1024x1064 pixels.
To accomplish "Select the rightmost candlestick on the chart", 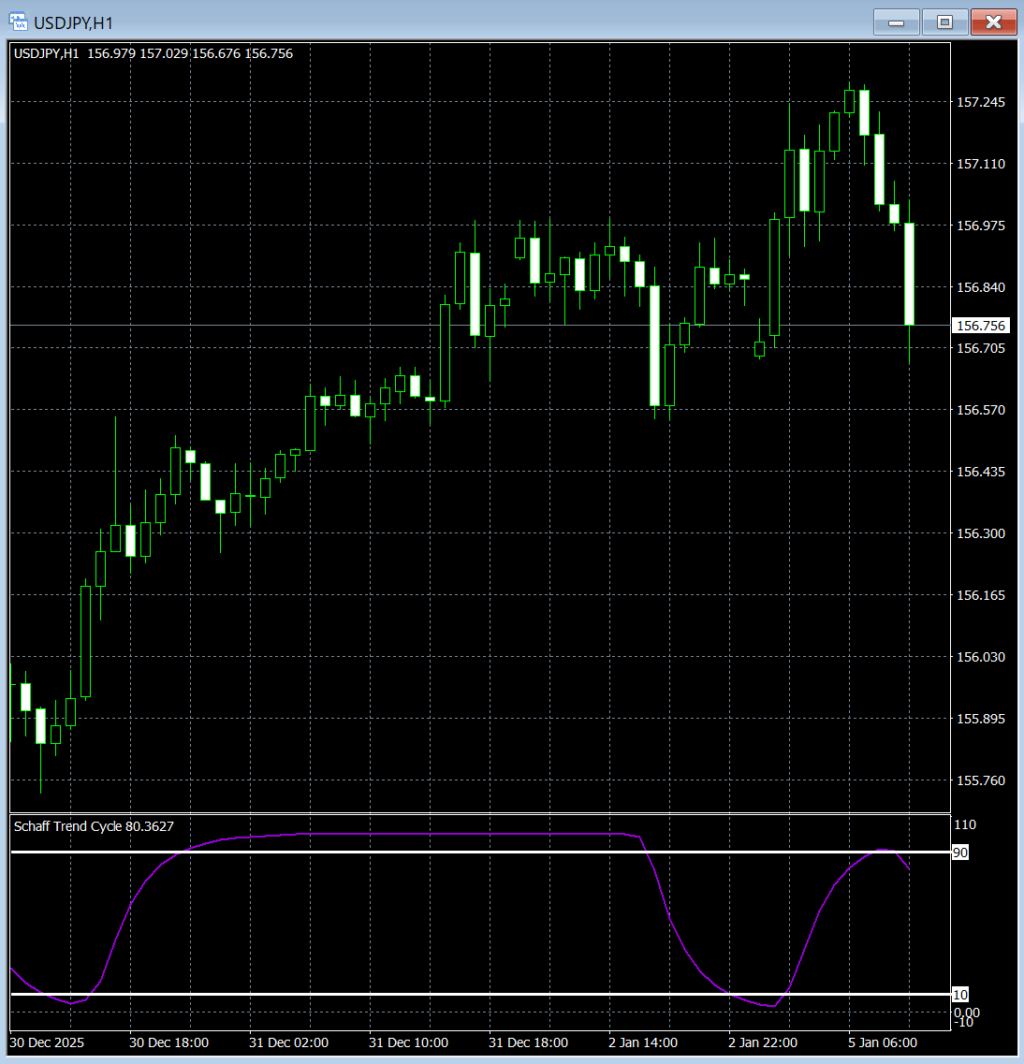I will click(910, 273).
